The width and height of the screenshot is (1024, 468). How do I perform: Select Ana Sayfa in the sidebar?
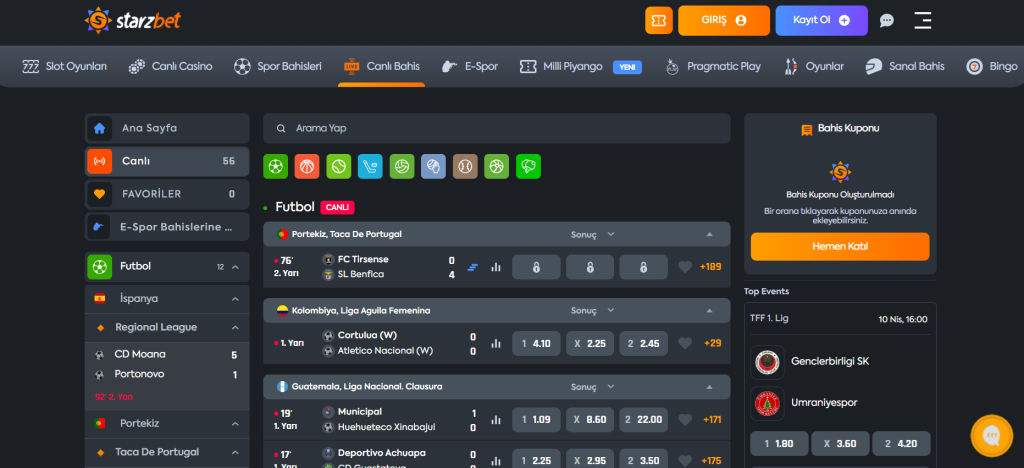[167, 128]
